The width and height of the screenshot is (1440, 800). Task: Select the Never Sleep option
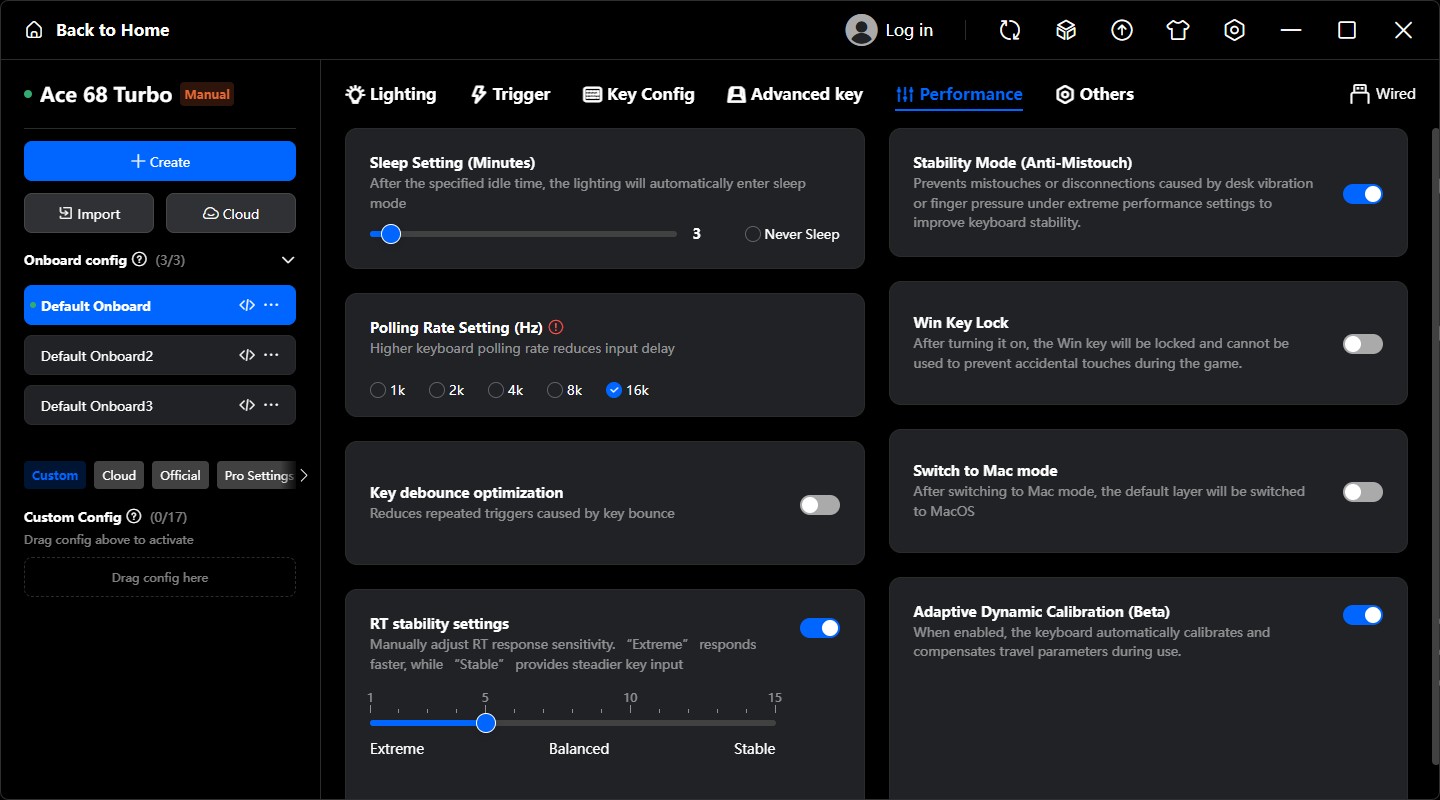click(x=792, y=234)
